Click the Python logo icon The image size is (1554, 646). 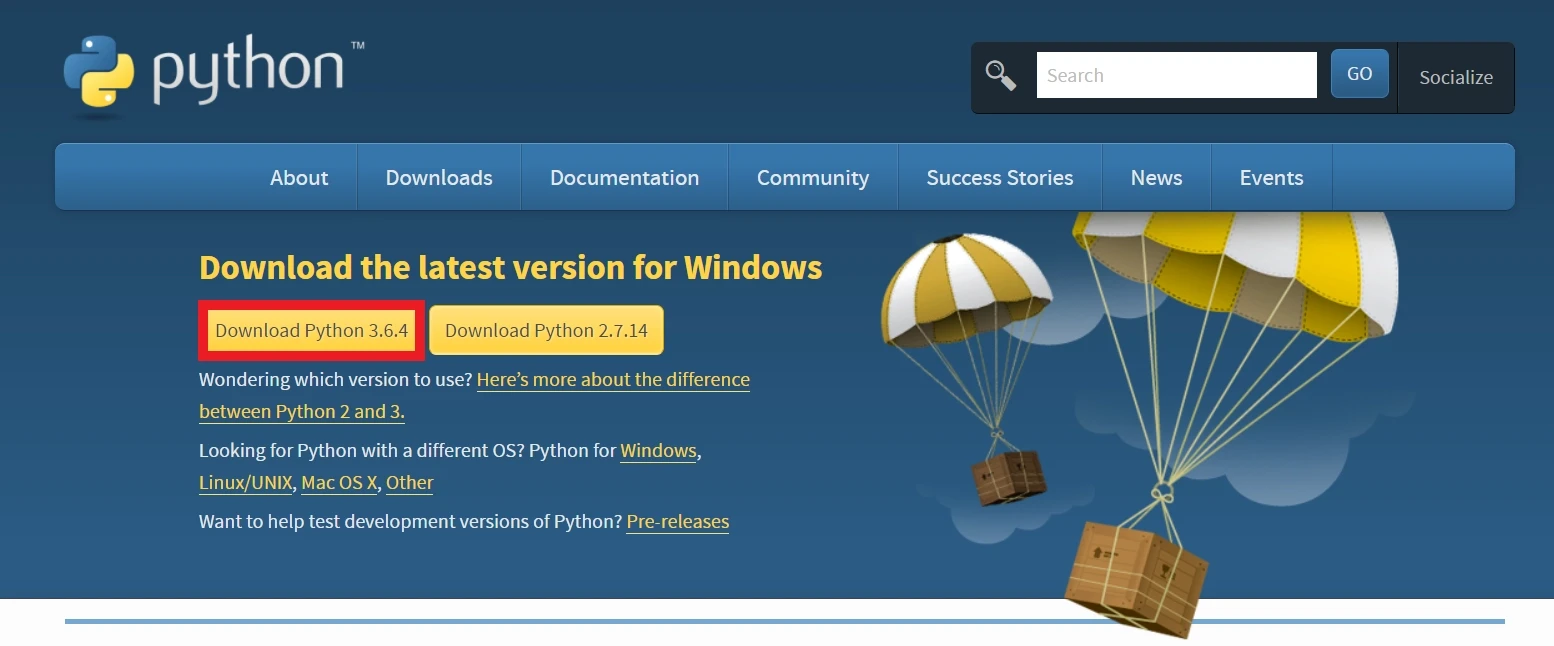[x=98, y=72]
